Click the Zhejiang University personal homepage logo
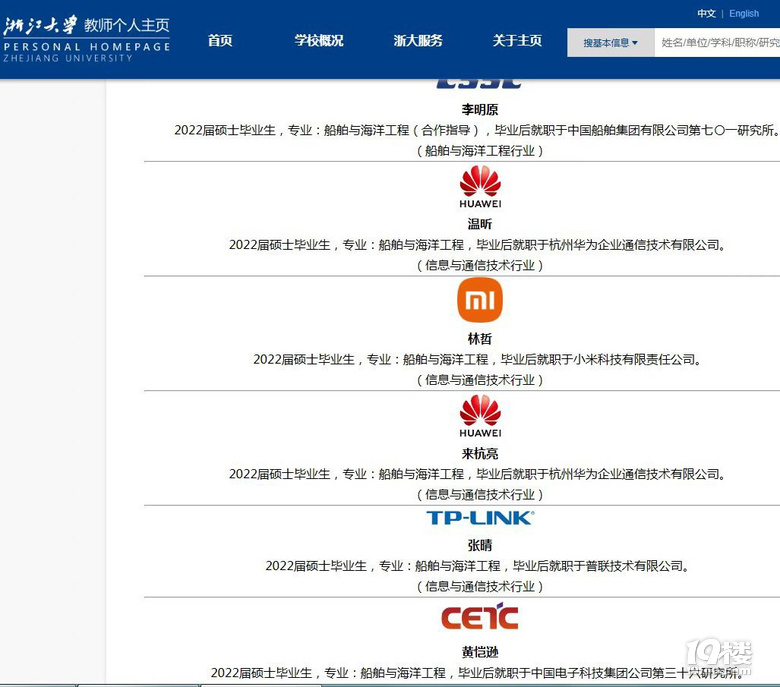The width and height of the screenshot is (780, 687). [x=86, y=39]
